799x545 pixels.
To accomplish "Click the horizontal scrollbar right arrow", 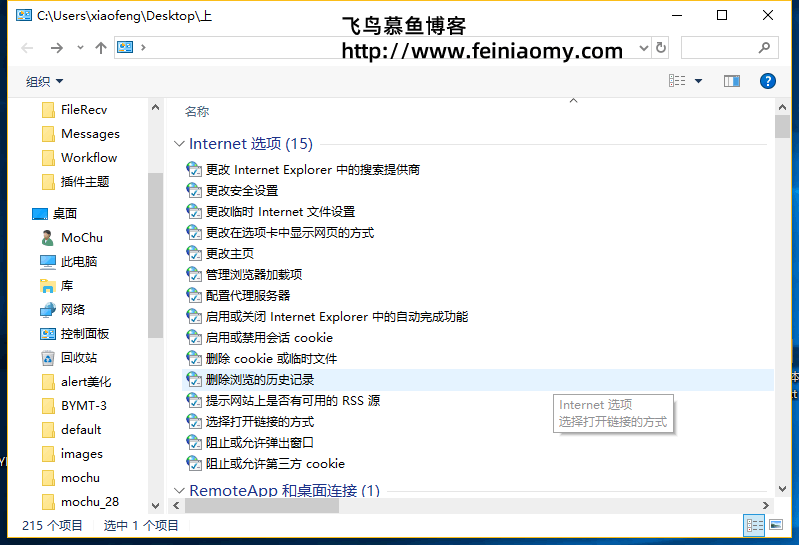I will 765,505.
